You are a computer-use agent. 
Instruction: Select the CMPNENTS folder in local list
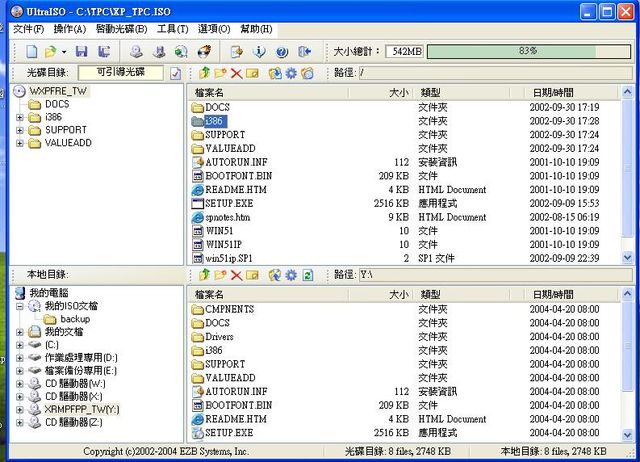click(229, 309)
